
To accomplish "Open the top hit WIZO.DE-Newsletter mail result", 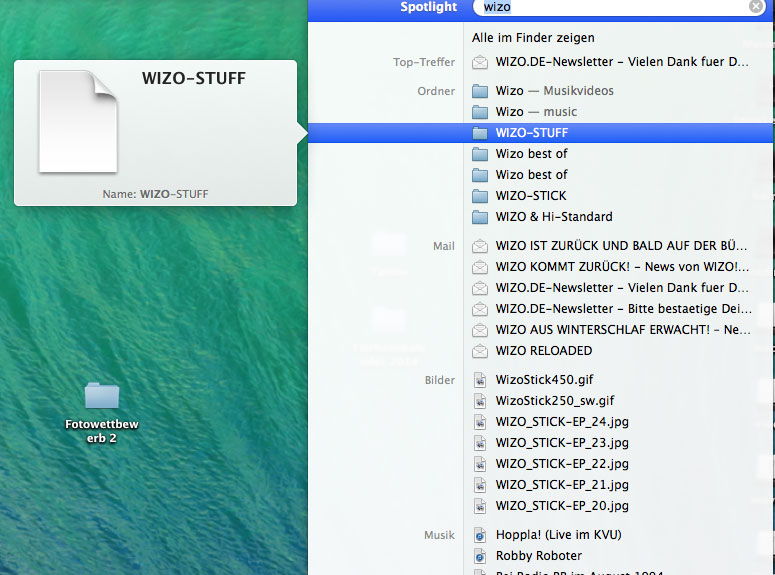I will [622, 62].
